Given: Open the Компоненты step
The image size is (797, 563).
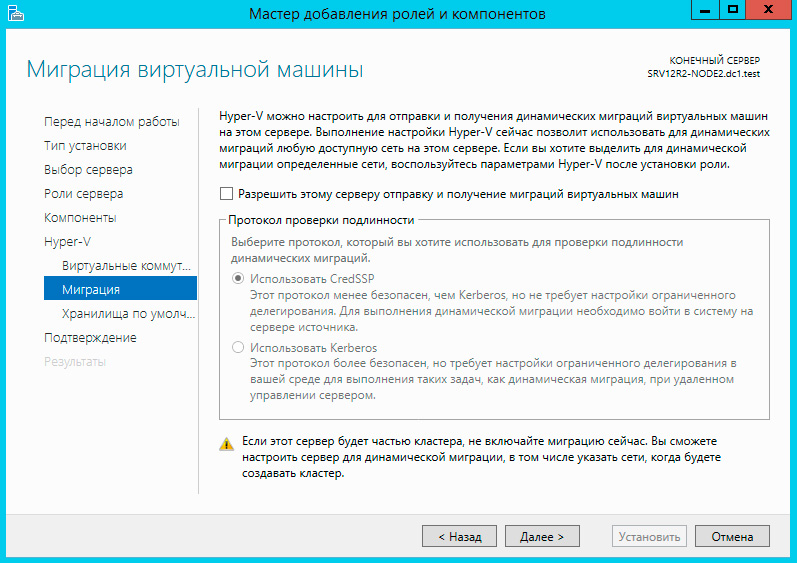Looking at the screenshot, I should click(80, 218).
